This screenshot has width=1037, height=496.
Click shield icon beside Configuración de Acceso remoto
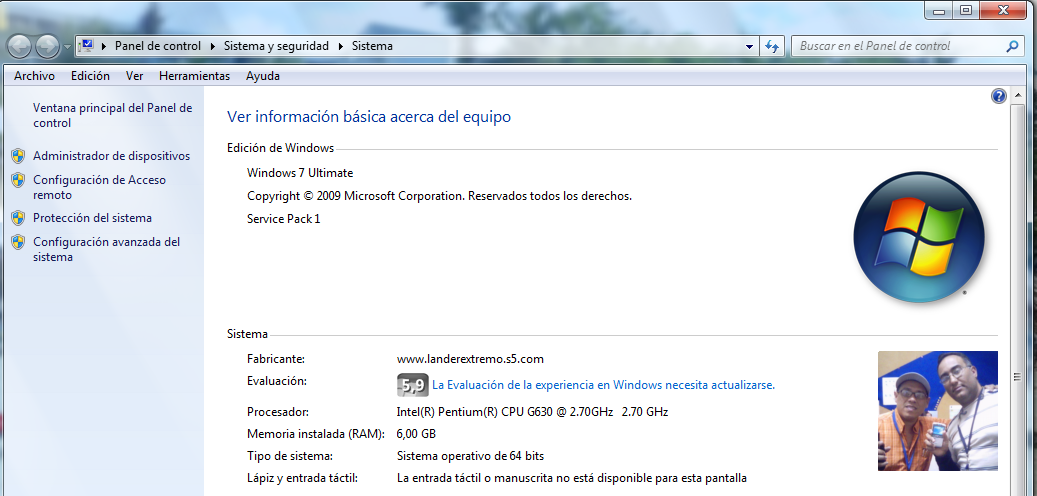pos(18,180)
